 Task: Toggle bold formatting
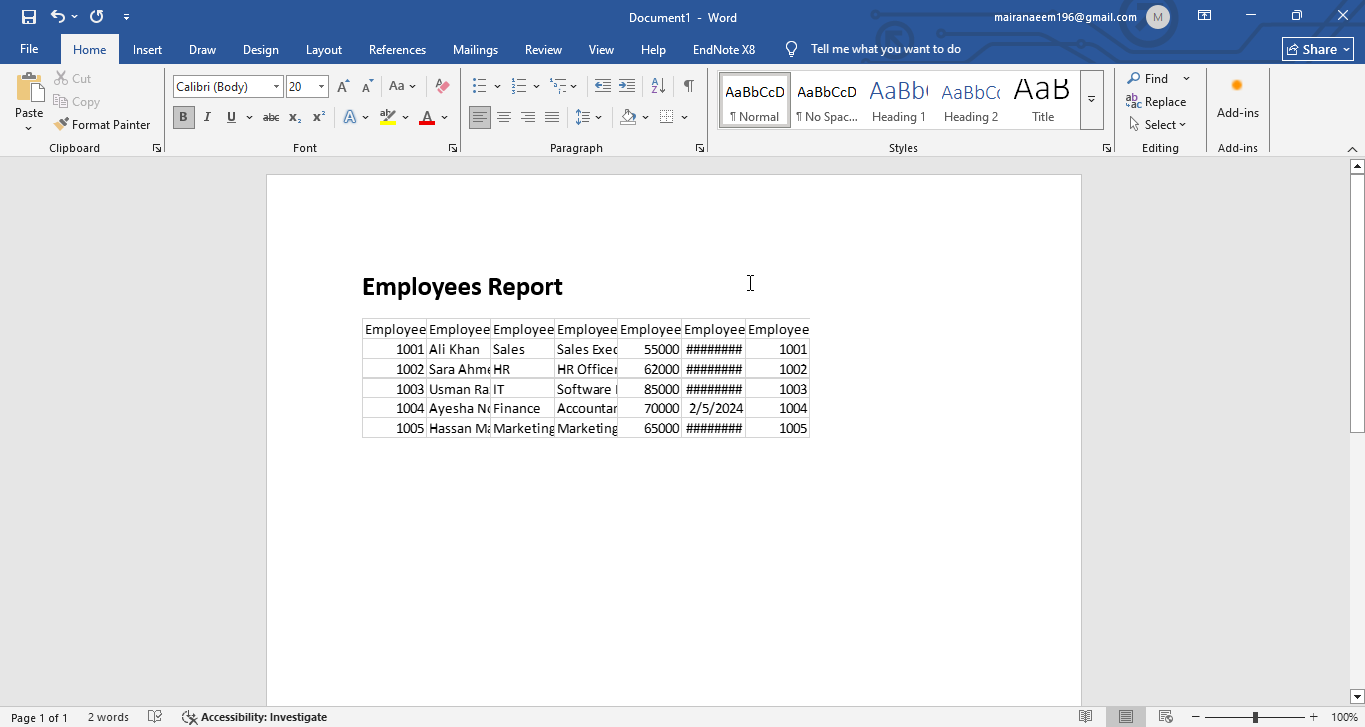tap(183, 117)
